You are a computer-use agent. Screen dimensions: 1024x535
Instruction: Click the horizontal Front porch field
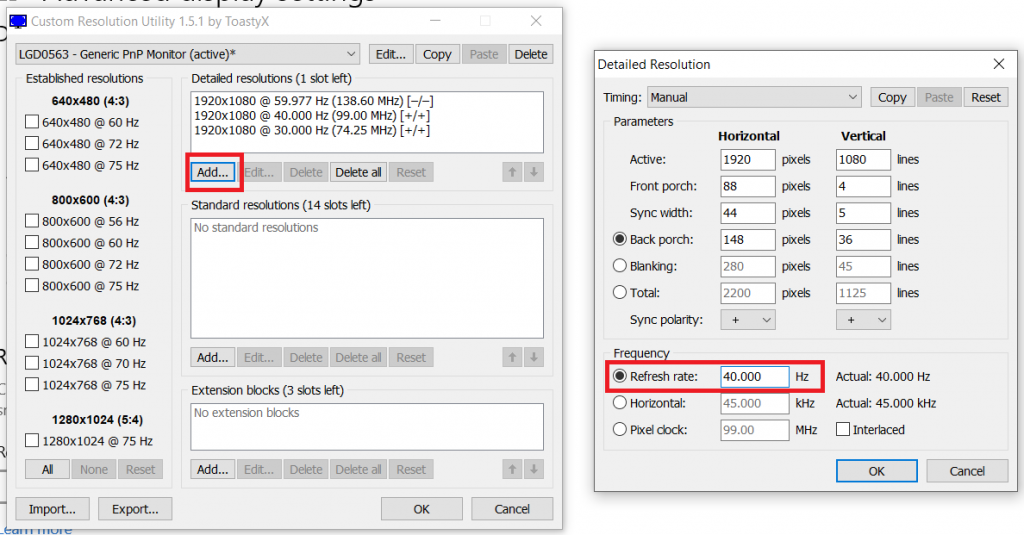(747, 186)
